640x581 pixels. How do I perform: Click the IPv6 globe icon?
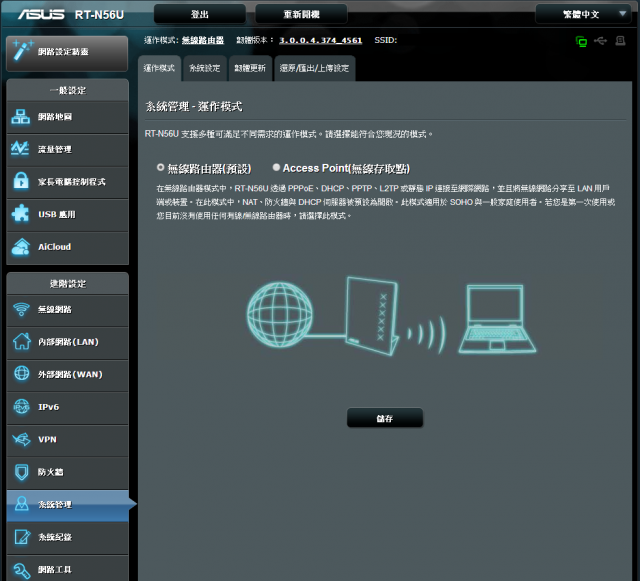pos(21,407)
